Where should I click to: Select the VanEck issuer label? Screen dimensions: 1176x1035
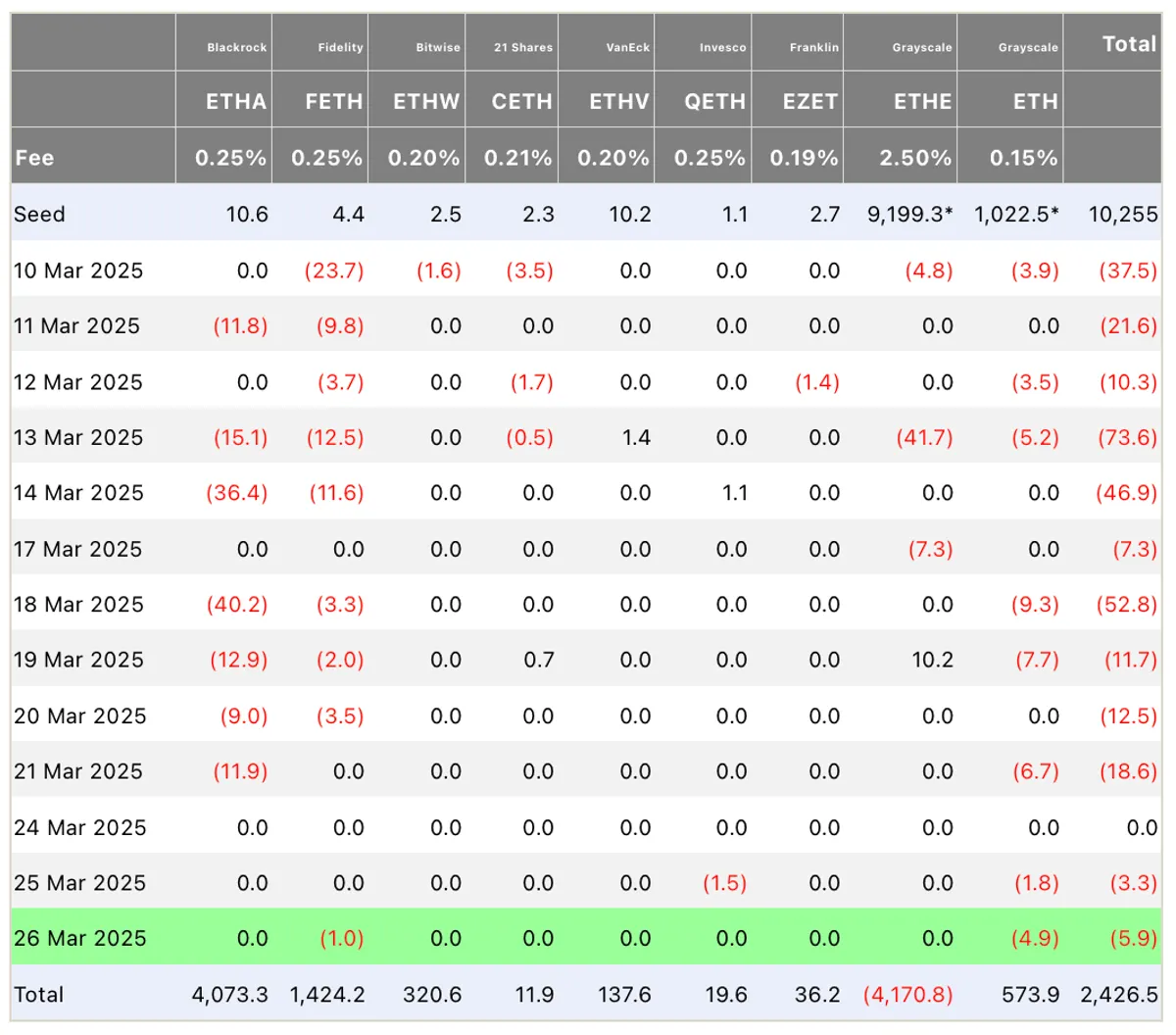tap(627, 47)
